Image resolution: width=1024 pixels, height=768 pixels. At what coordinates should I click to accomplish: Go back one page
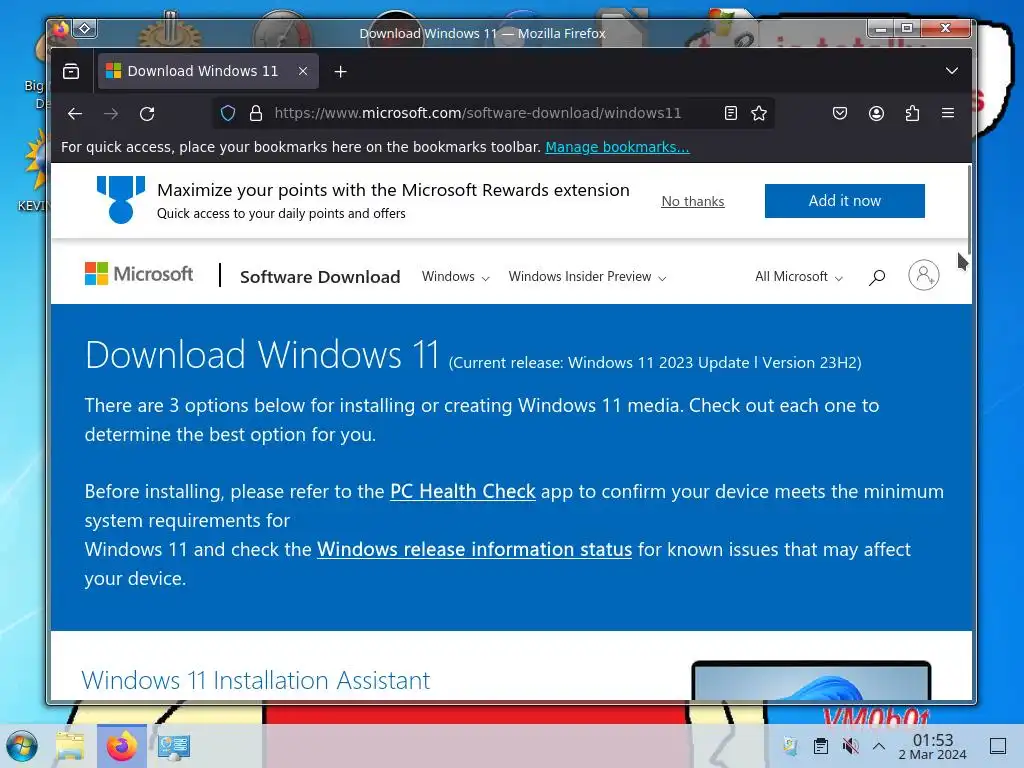click(75, 114)
